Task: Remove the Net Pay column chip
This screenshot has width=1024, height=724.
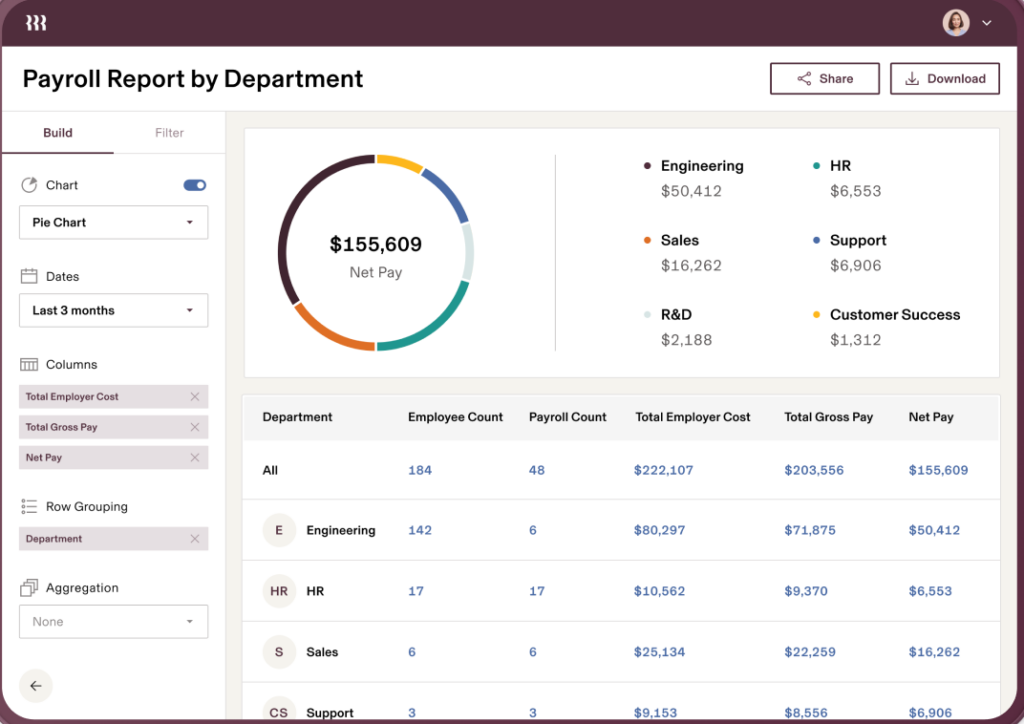Action: (x=197, y=457)
